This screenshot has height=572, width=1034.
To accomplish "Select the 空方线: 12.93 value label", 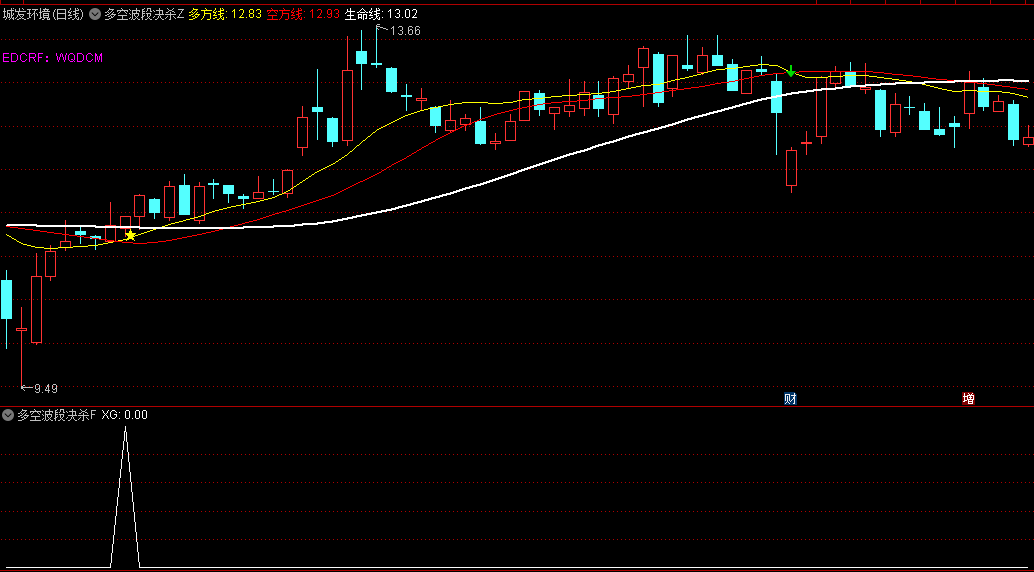I will click(303, 14).
